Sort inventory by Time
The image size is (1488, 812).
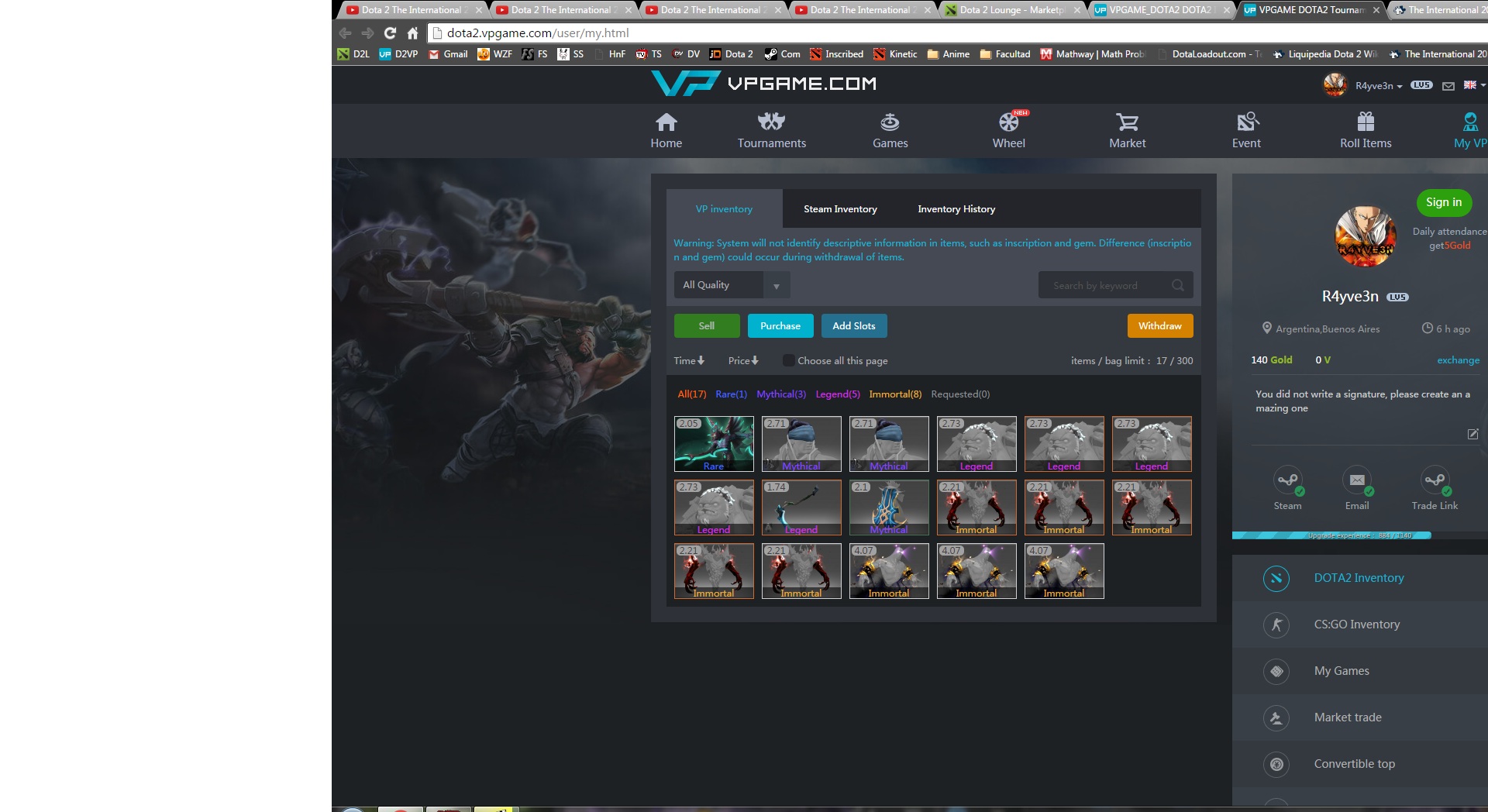coord(689,360)
